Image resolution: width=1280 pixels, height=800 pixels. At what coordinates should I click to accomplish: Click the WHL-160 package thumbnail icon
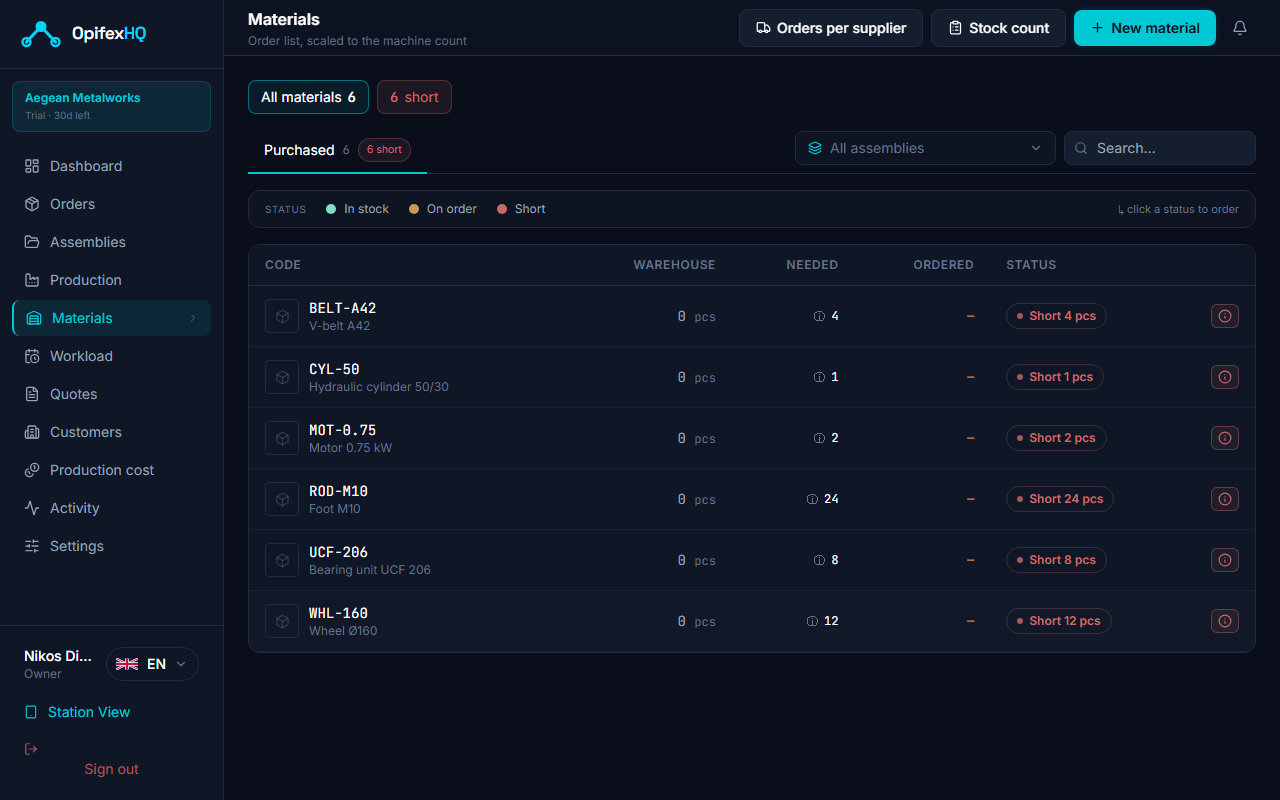click(x=282, y=621)
